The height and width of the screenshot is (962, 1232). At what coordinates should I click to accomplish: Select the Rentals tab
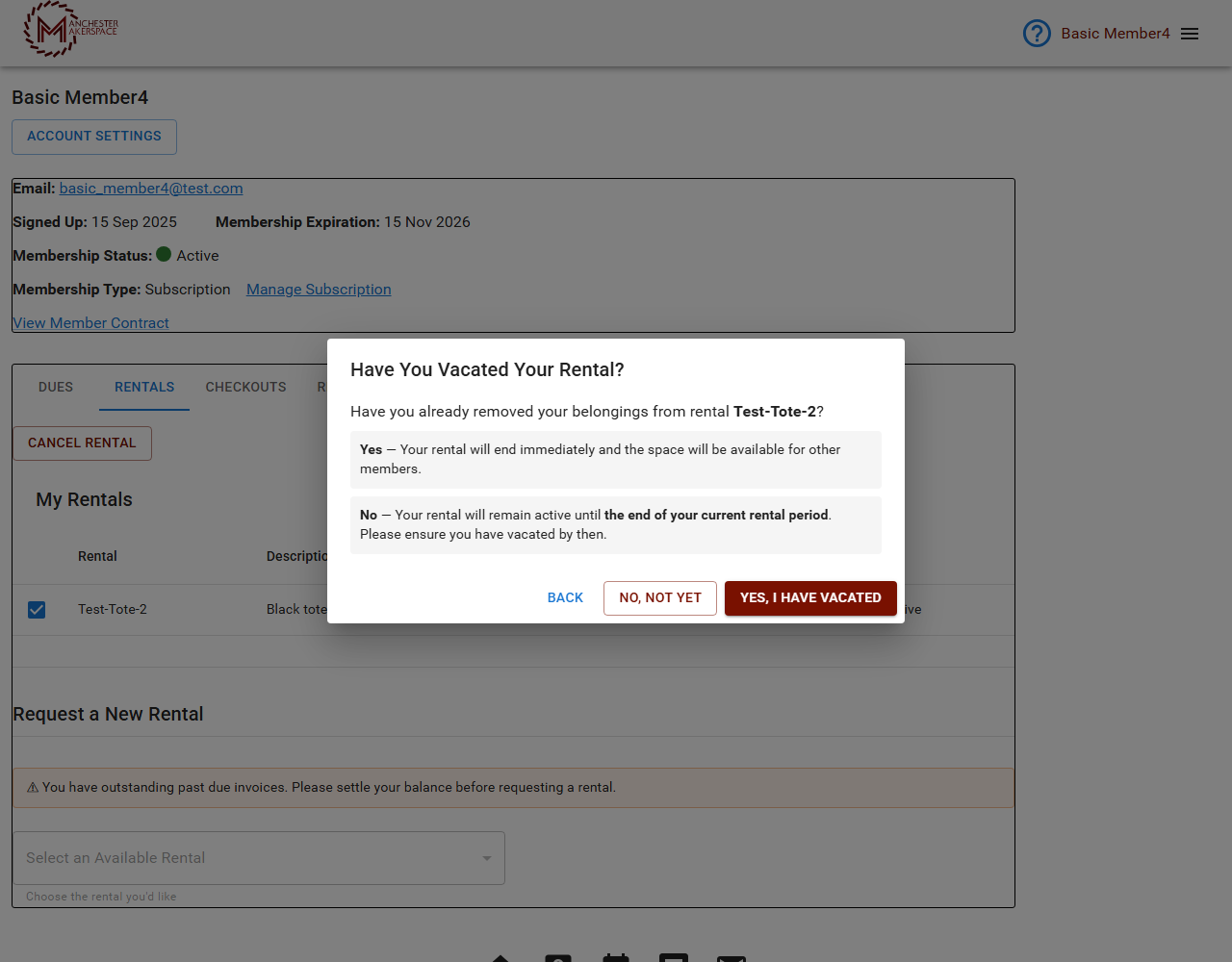point(144,387)
